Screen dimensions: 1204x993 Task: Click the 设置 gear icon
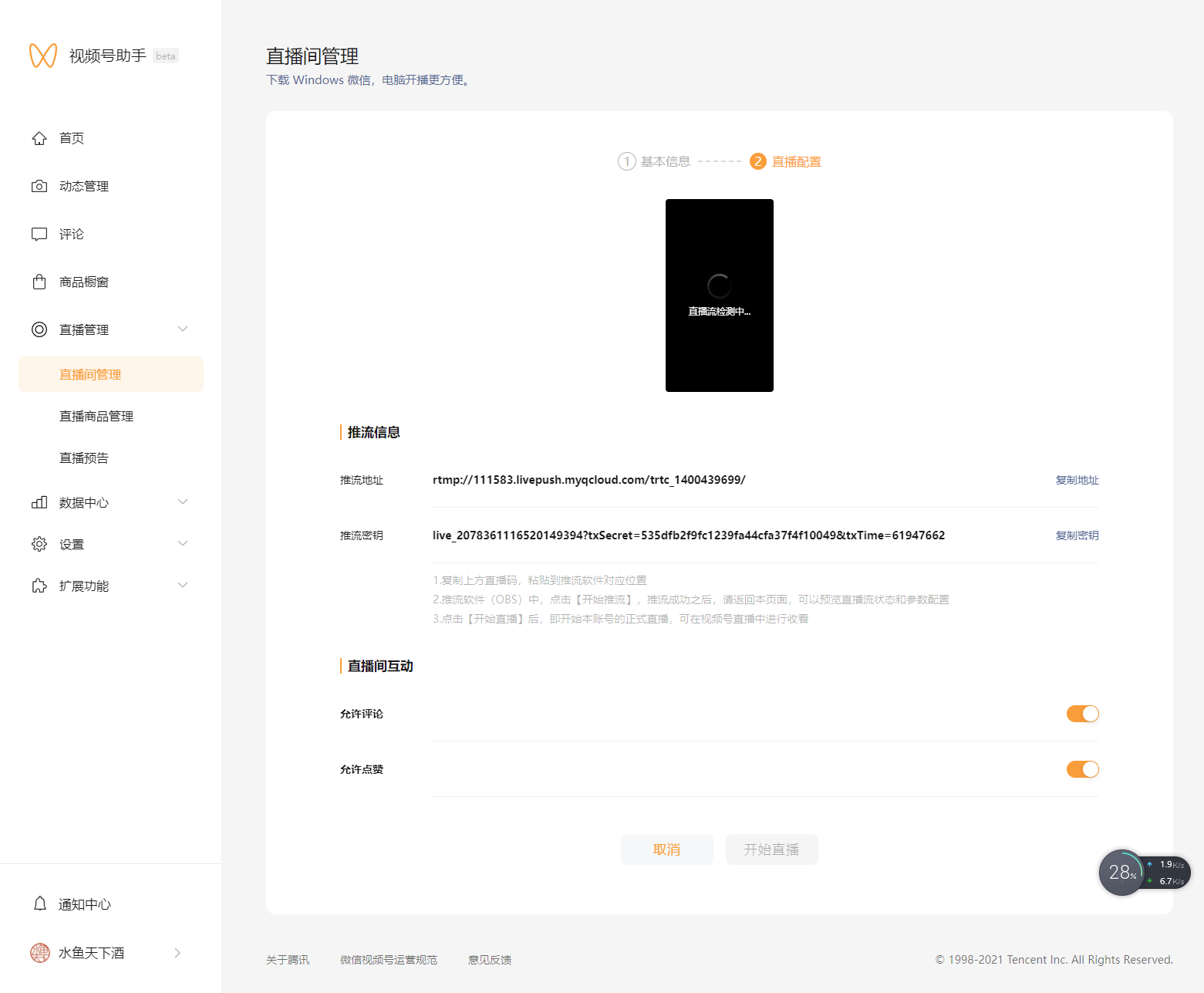coord(39,544)
